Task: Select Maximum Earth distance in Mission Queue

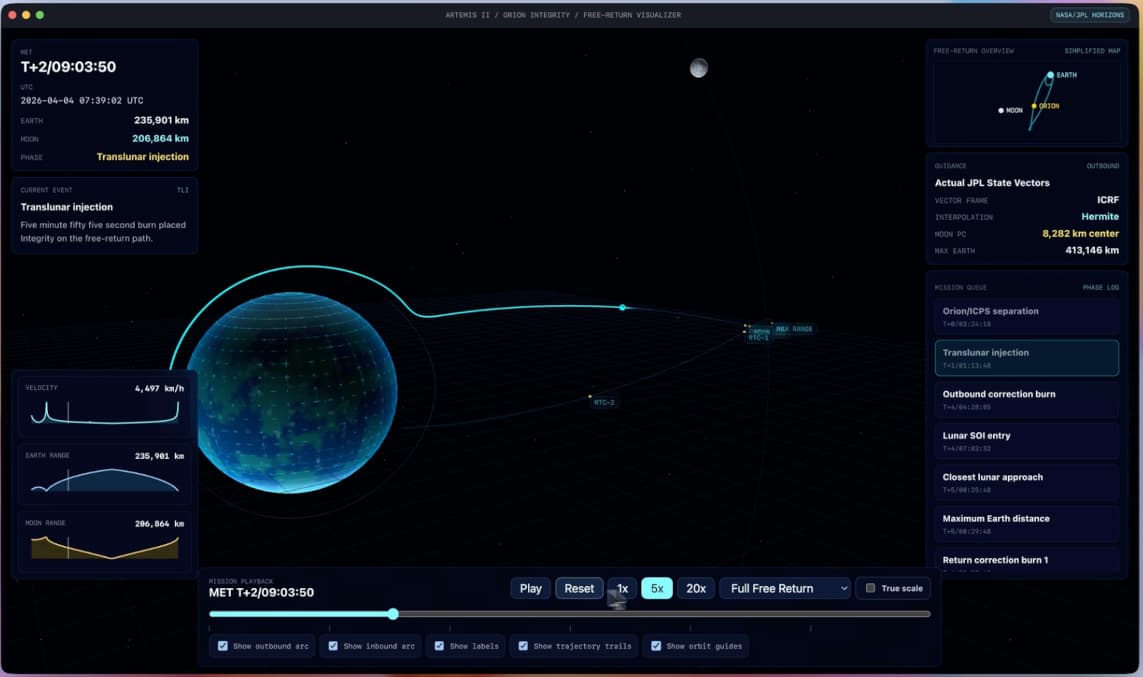Action: pos(1026,524)
